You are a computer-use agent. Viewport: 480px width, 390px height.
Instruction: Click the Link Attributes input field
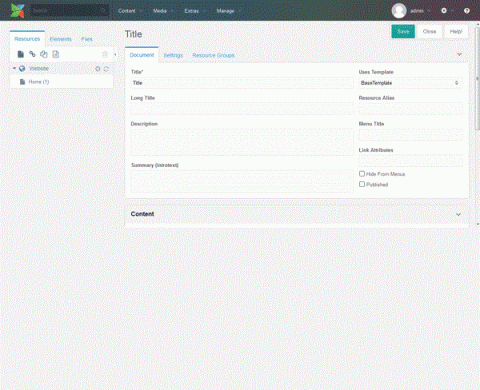pyautogui.click(x=410, y=161)
